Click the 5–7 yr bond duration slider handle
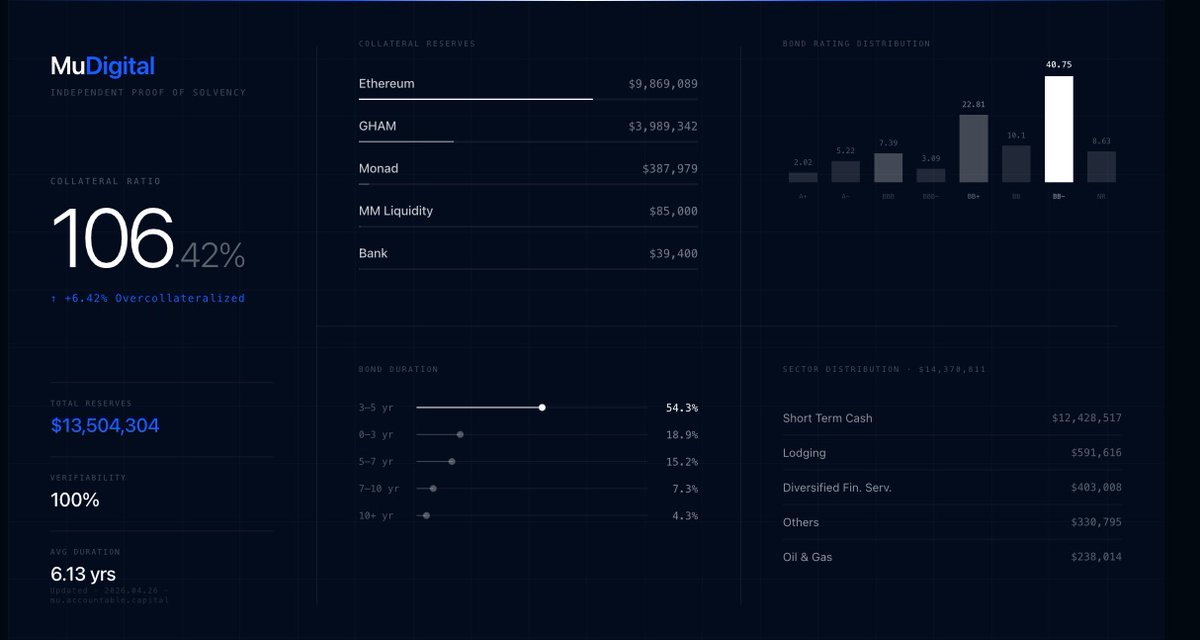The width and height of the screenshot is (1200, 640). pyautogui.click(x=452, y=462)
